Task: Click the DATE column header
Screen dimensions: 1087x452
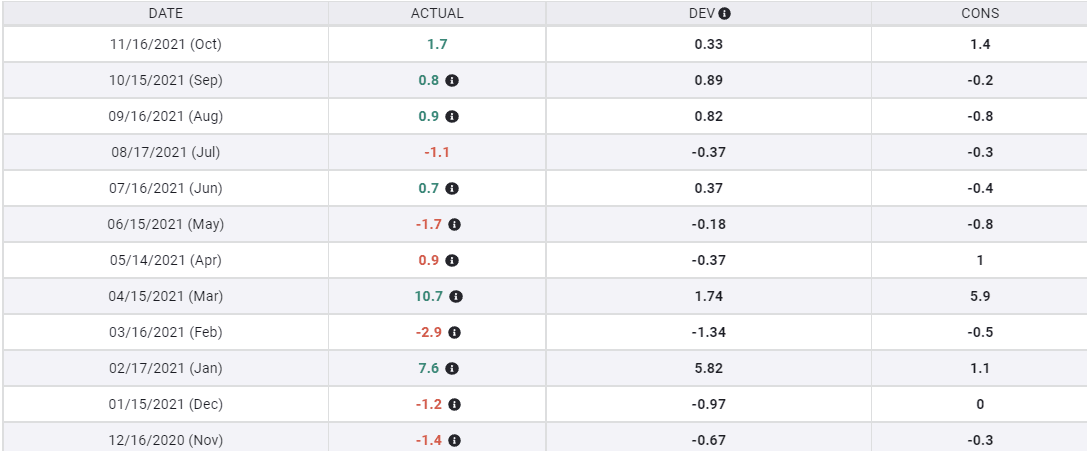Action: pyautogui.click(x=166, y=14)
